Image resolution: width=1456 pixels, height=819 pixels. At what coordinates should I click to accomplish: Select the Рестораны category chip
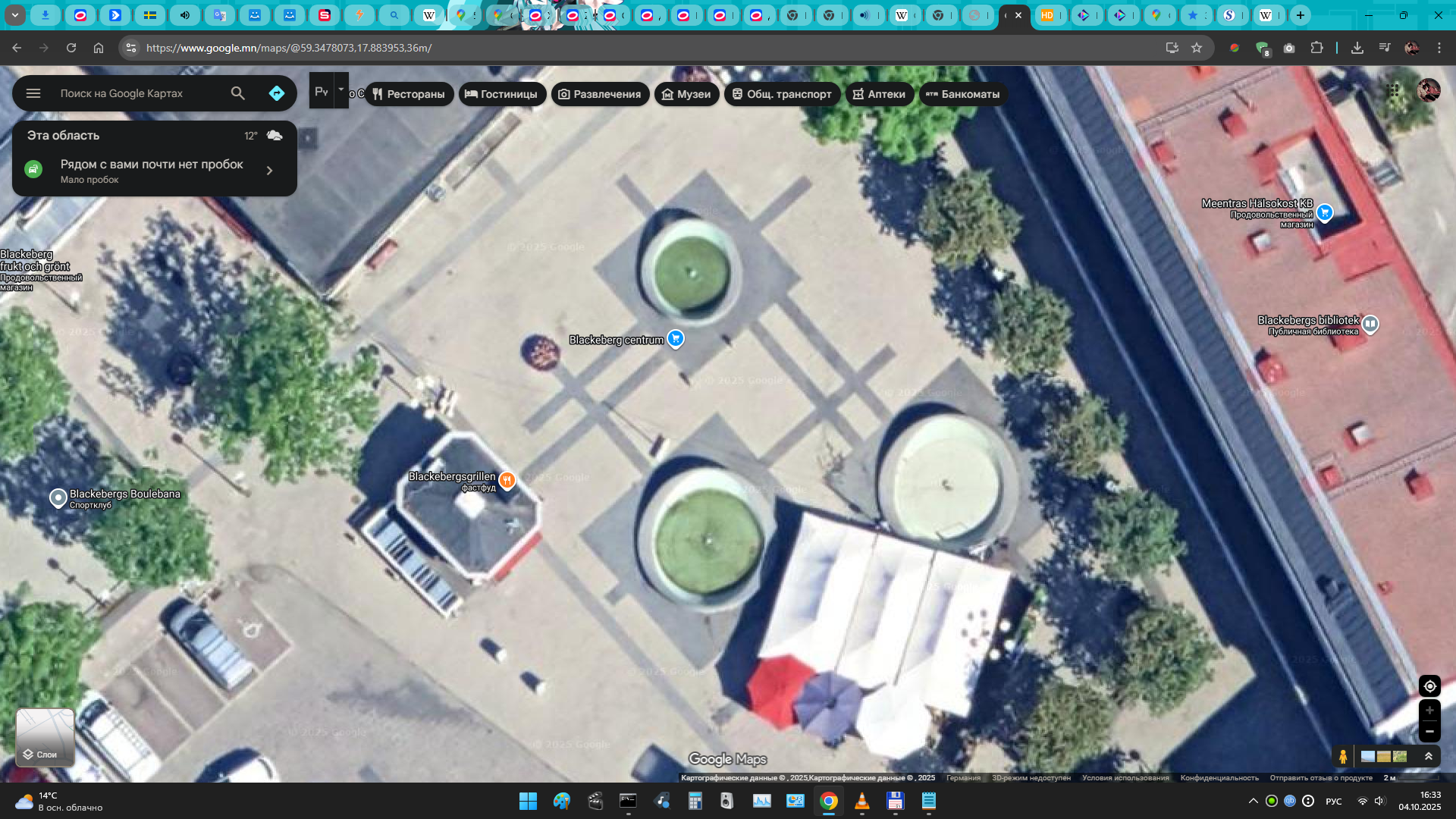point(409,94)
